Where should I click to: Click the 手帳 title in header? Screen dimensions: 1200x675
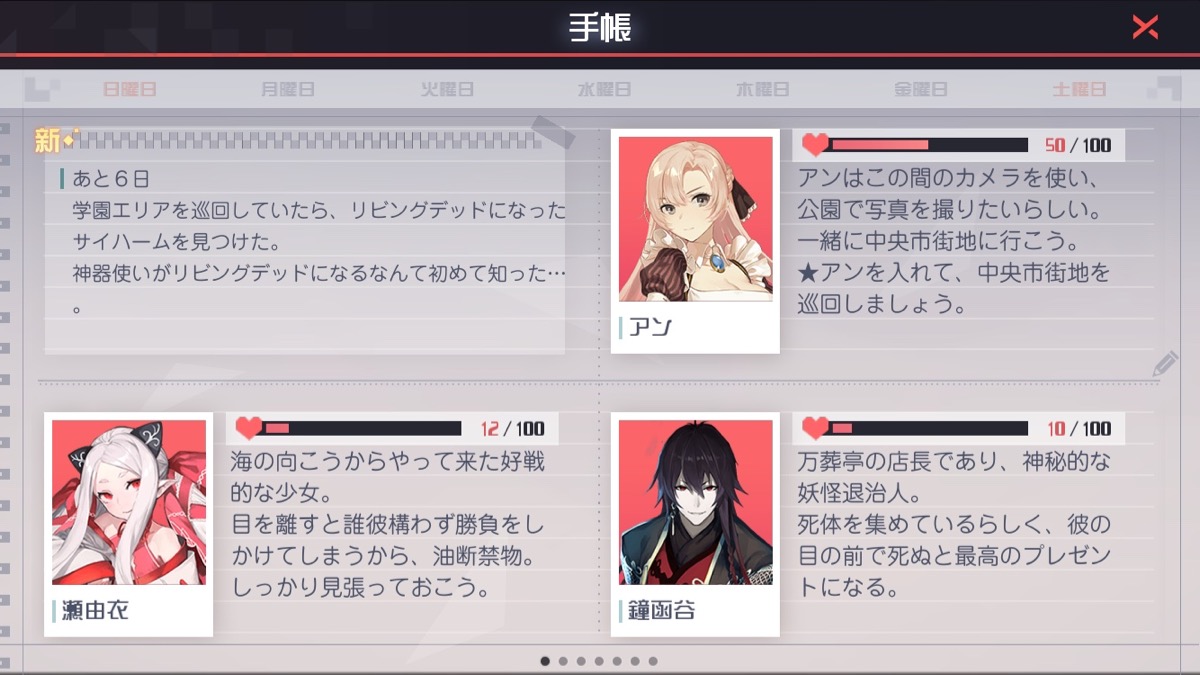600,27
